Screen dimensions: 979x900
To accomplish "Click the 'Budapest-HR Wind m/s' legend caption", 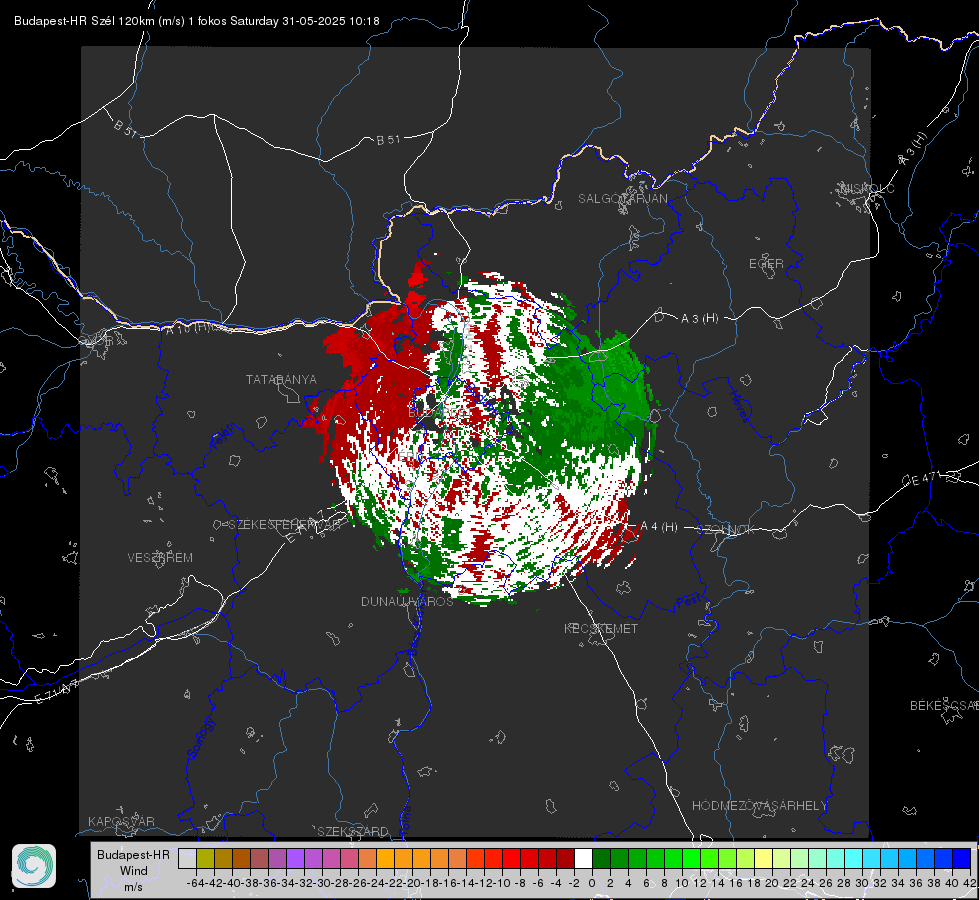I will pyautogui.click(x=134, y=870).
